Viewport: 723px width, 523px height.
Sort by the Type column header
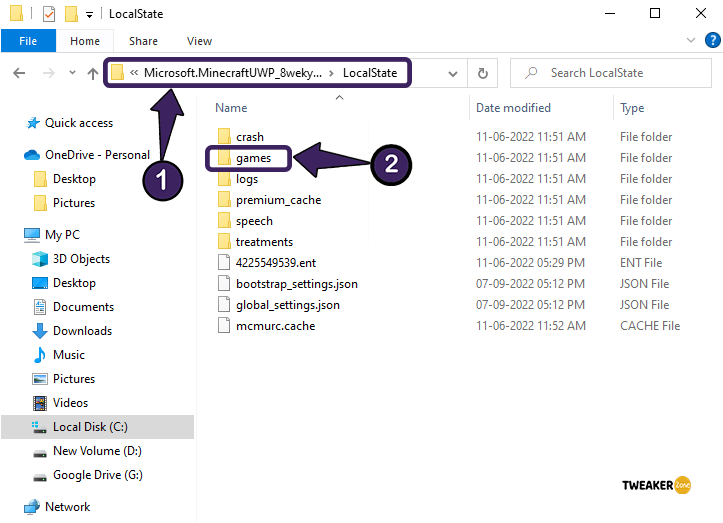coord(632,108)
